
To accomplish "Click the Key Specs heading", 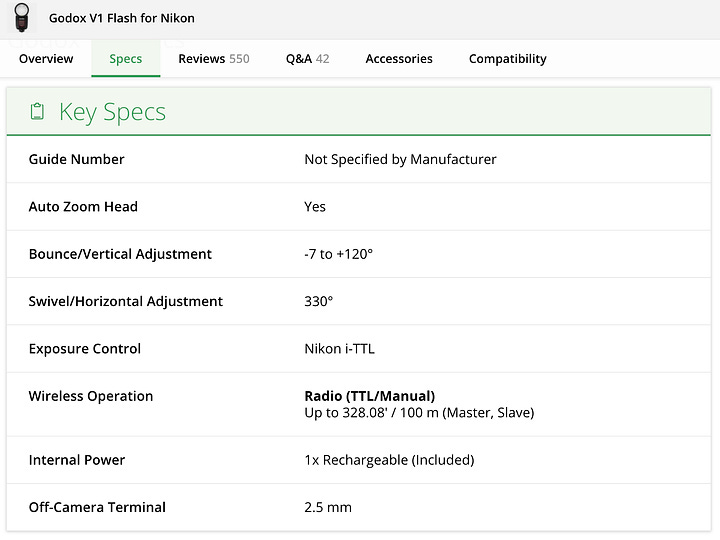I will tap(112, 112).
